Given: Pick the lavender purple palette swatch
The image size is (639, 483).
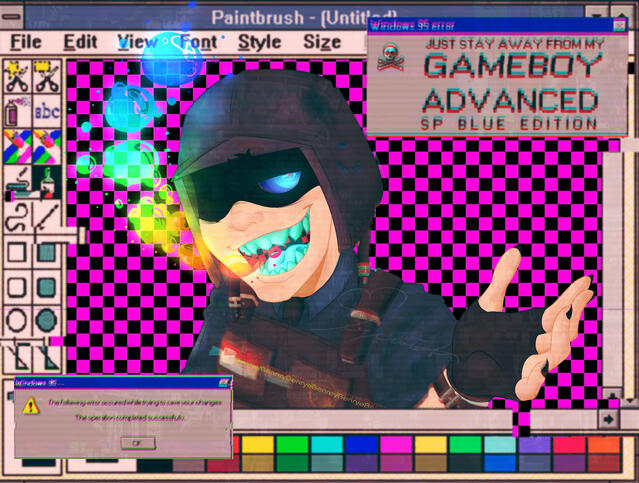Looking at the screenshot, I should point(534,445).
